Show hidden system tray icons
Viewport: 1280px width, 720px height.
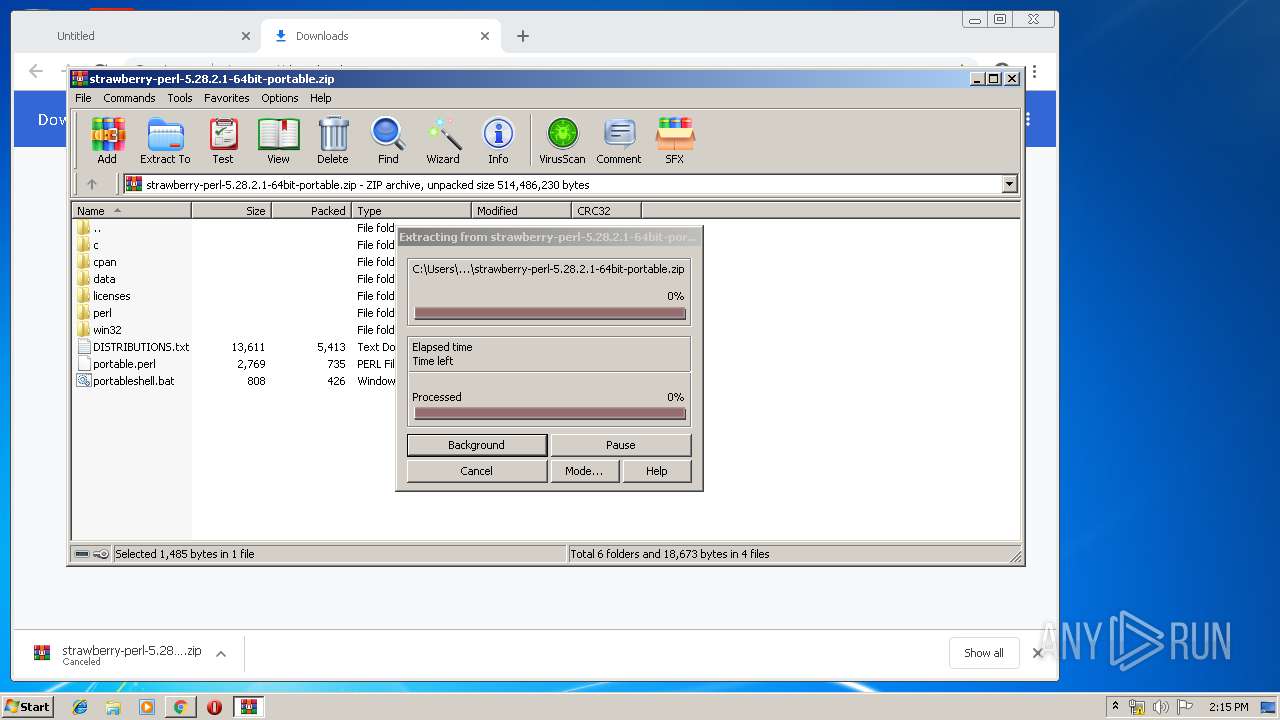1116,707
